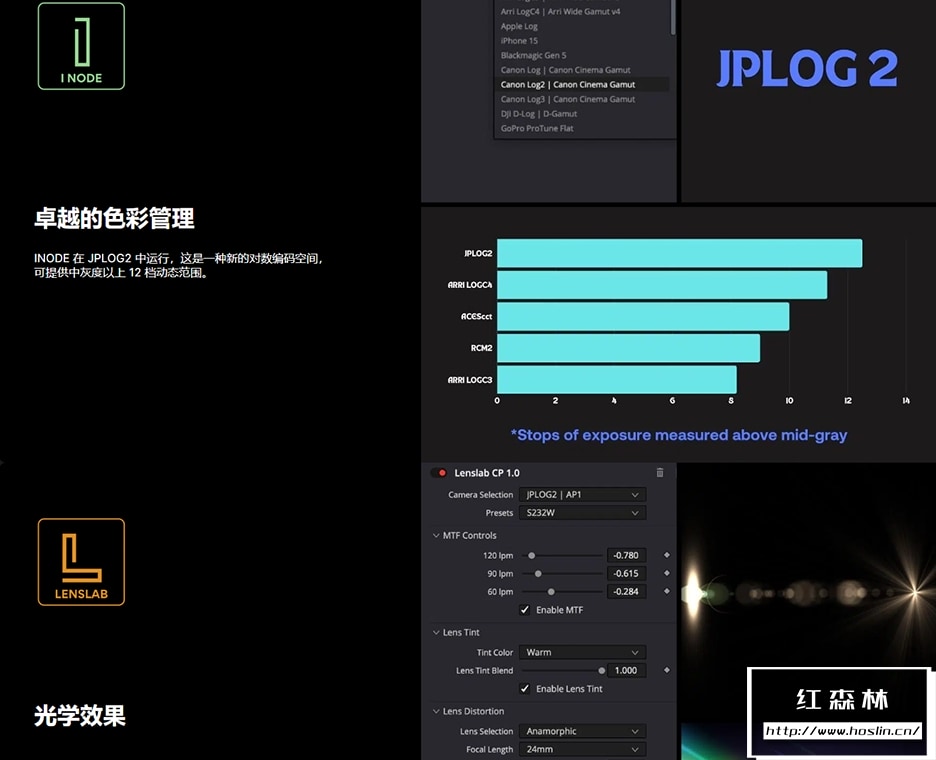
Task: Select DJI D-Log | D-Gamut option
Action: tap(538, 113)
